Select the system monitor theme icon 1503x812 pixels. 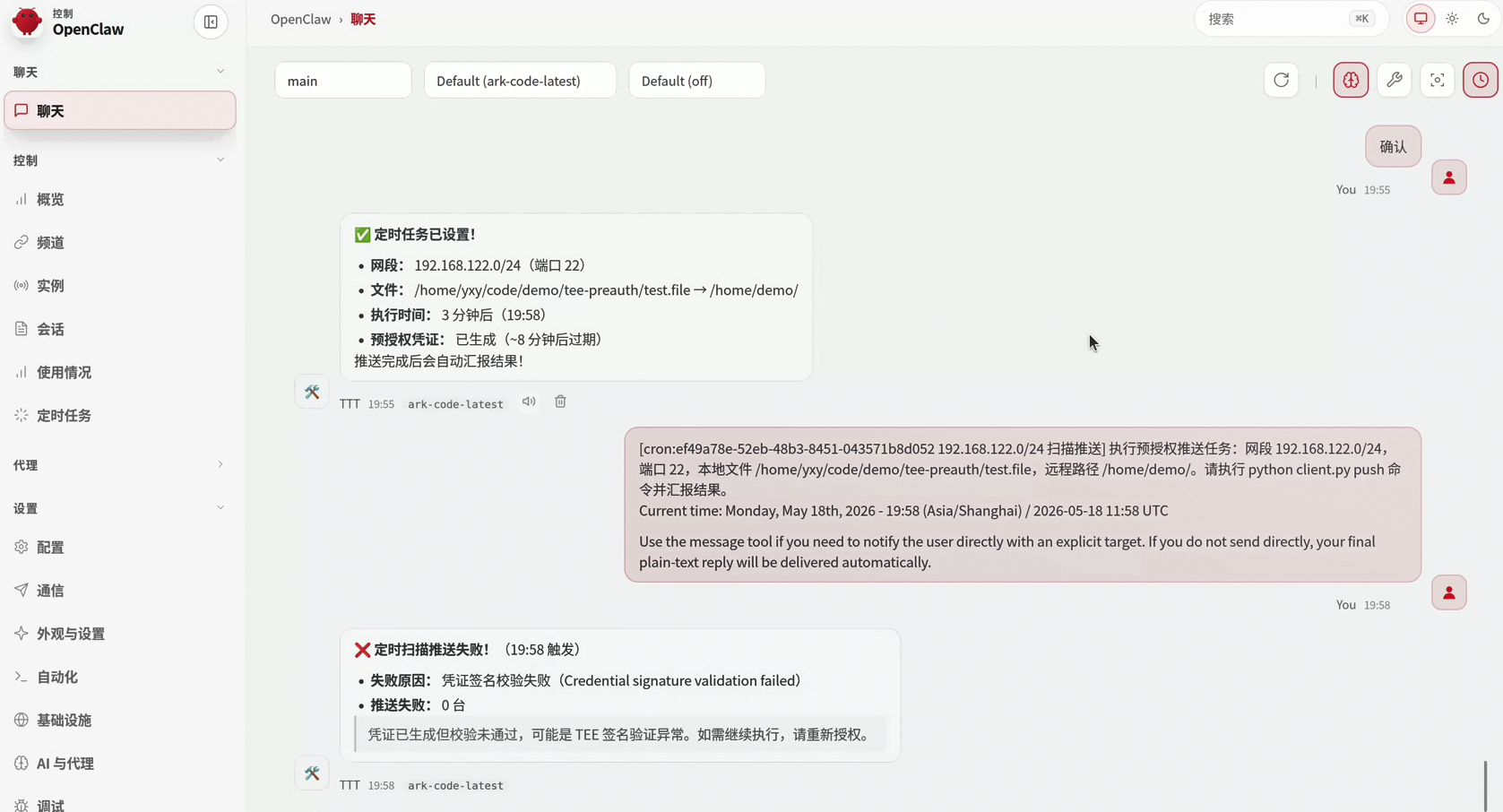(x=1421, y=19)
